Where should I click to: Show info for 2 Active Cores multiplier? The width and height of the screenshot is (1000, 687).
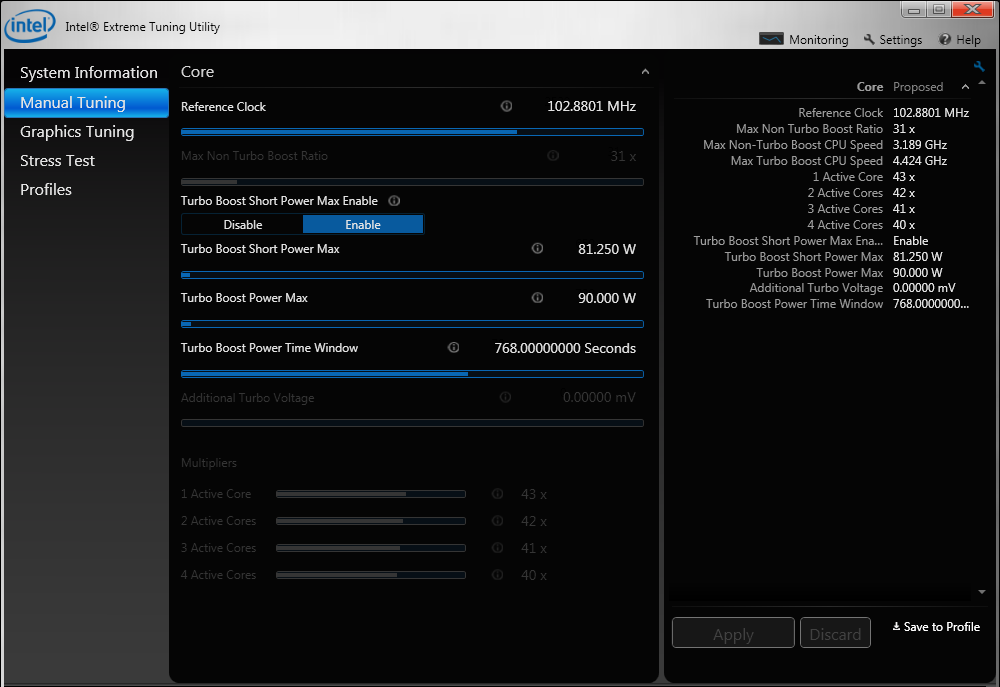[x=497, y=521]
